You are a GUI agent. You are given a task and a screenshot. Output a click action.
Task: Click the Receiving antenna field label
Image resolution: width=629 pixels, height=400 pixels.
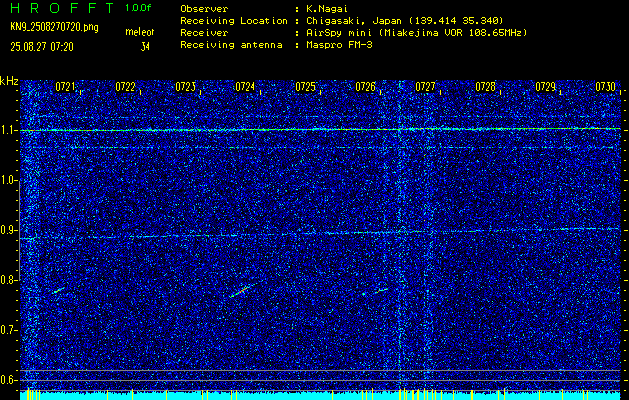click(x=231, y=45)
